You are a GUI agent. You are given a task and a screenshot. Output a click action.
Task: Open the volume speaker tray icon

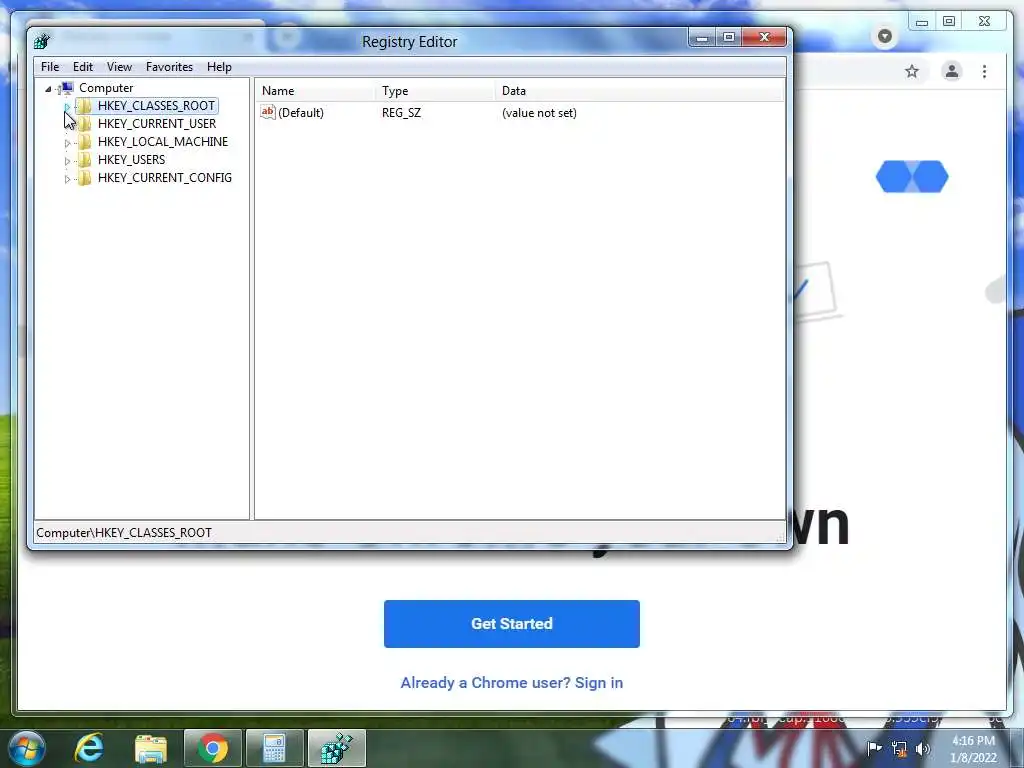[x=923, y=748]
